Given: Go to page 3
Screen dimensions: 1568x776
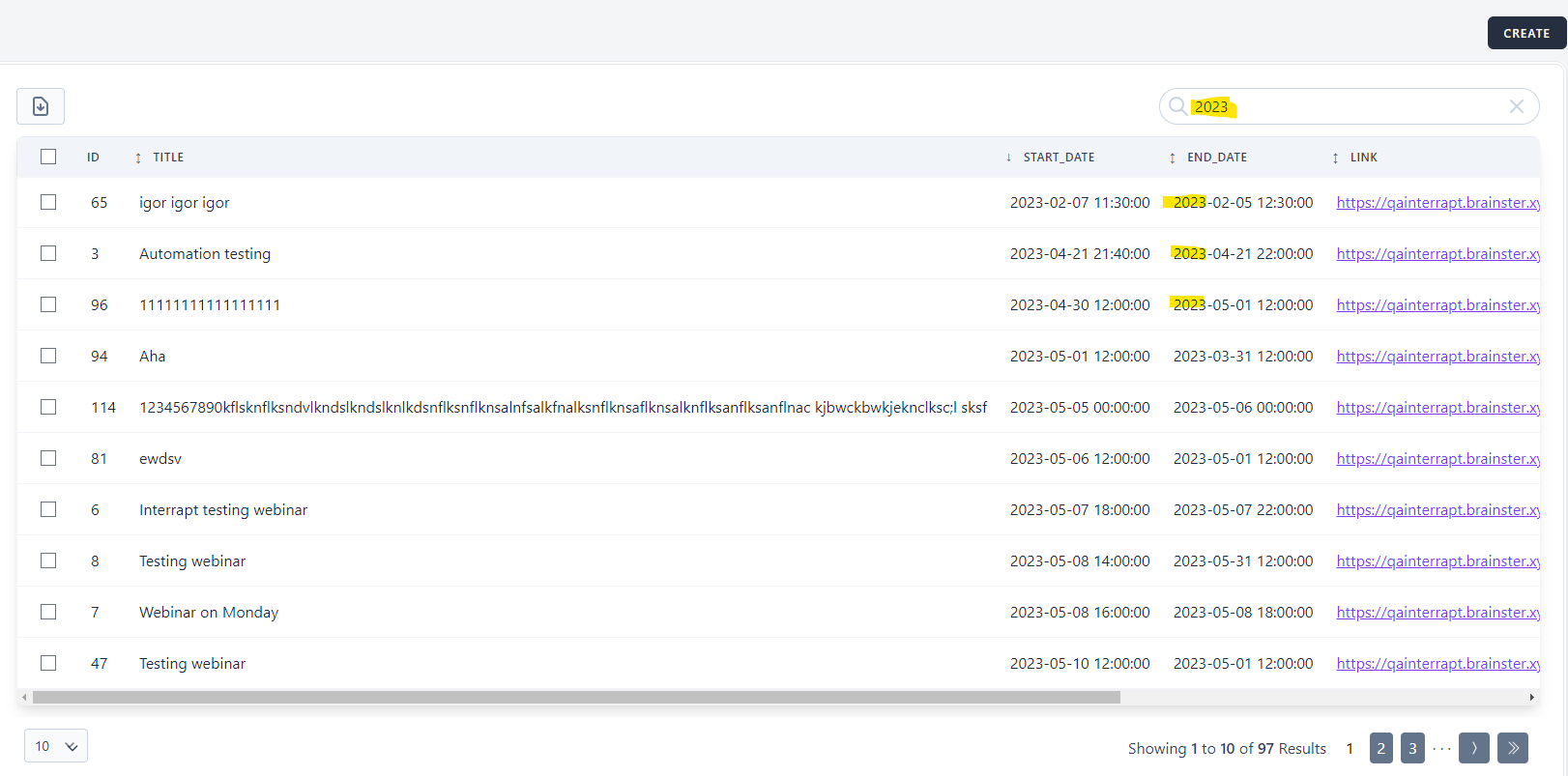Looking at the screenshot, I should pyautogui.click(x=1412, y=748).
